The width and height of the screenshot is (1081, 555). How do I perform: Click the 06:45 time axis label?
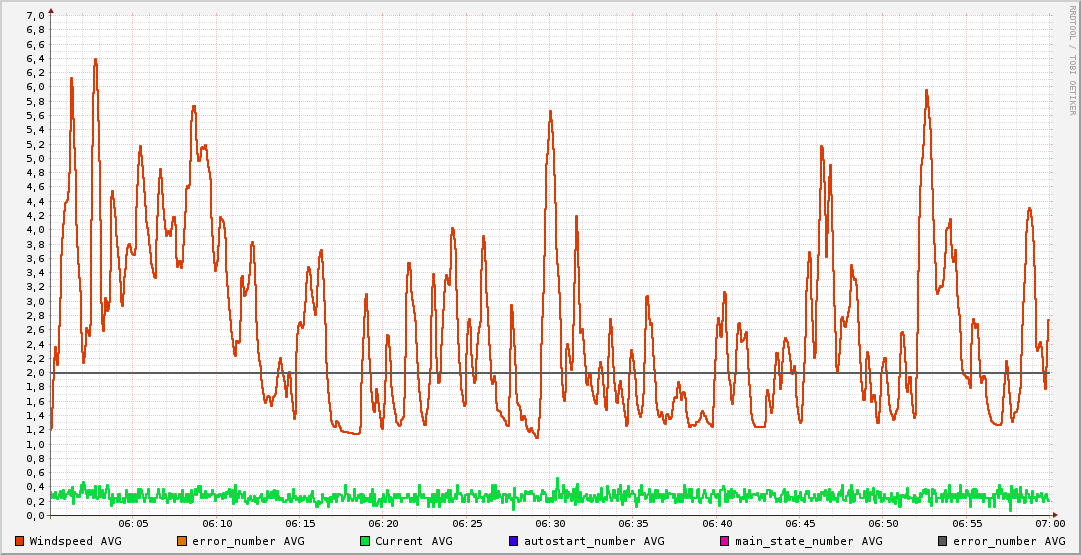pos(800,523)
